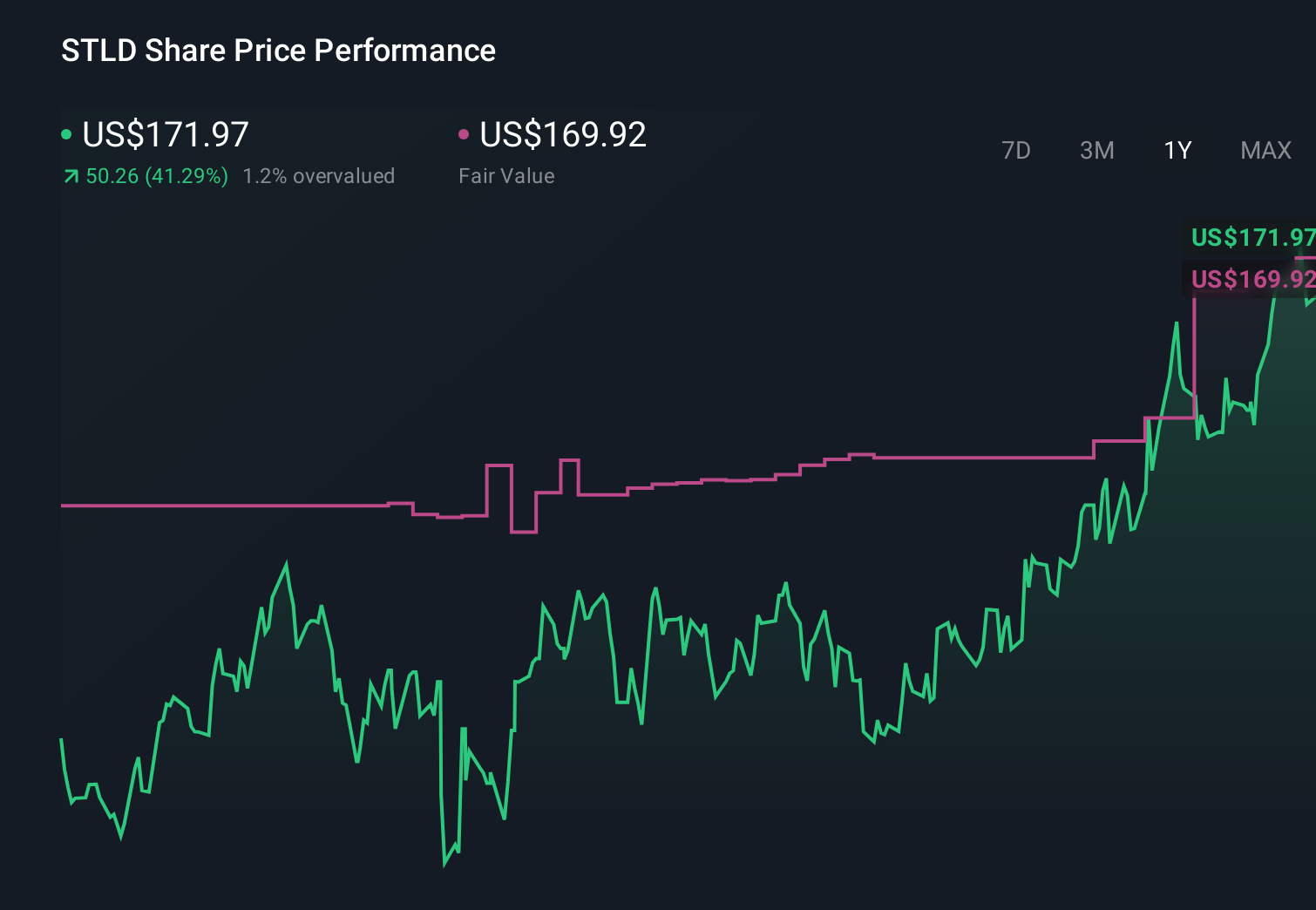Click the US$169.92 fair value tag
1316x910 pixels.
[x=1252, y=280]
